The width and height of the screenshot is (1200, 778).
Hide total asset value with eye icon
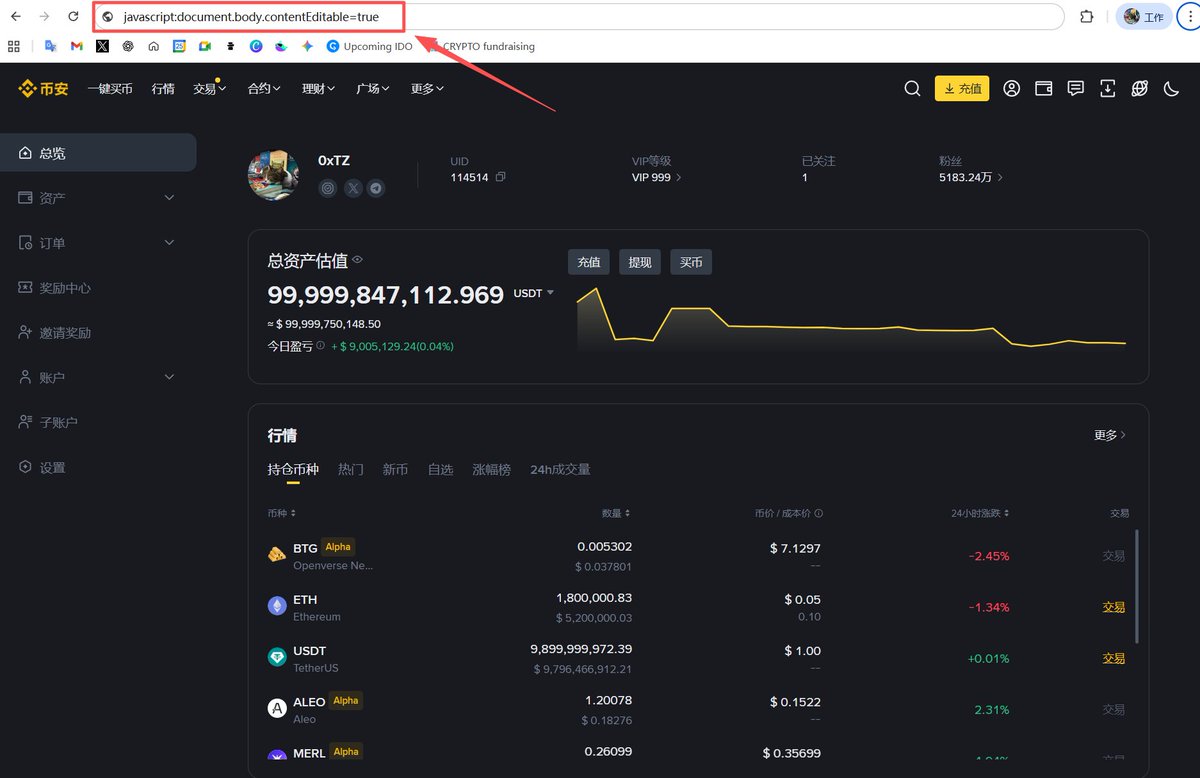pyautogui.click(x=357, y=260)
